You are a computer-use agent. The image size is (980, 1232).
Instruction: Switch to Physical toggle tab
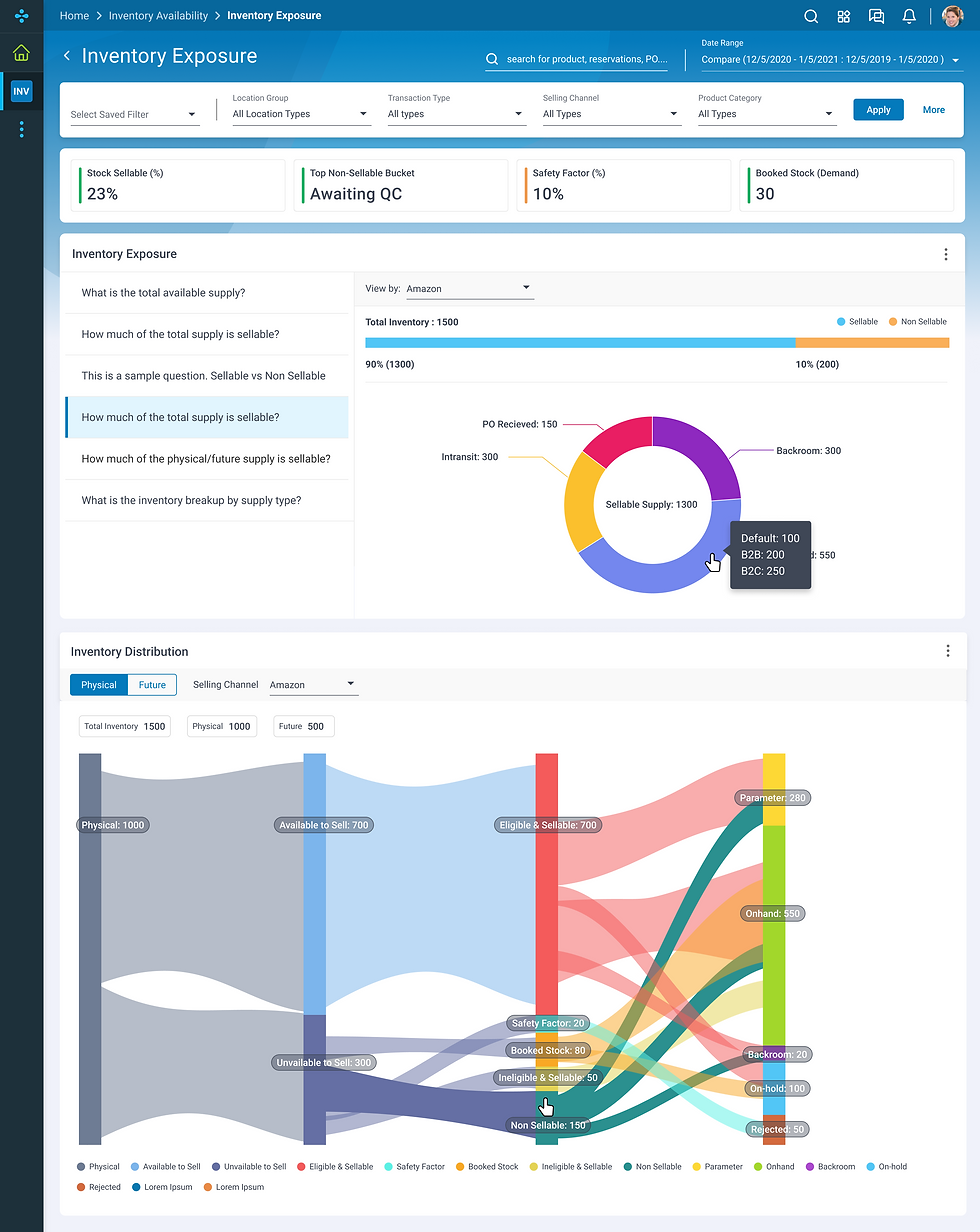tap(99, 685)
